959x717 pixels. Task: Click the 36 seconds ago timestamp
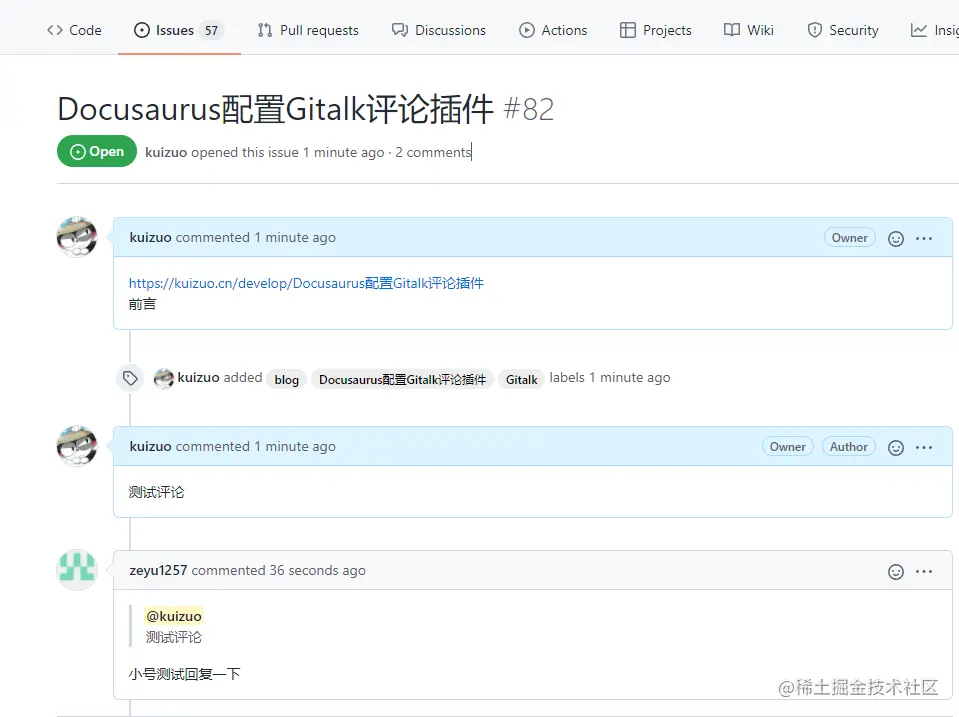317,570
